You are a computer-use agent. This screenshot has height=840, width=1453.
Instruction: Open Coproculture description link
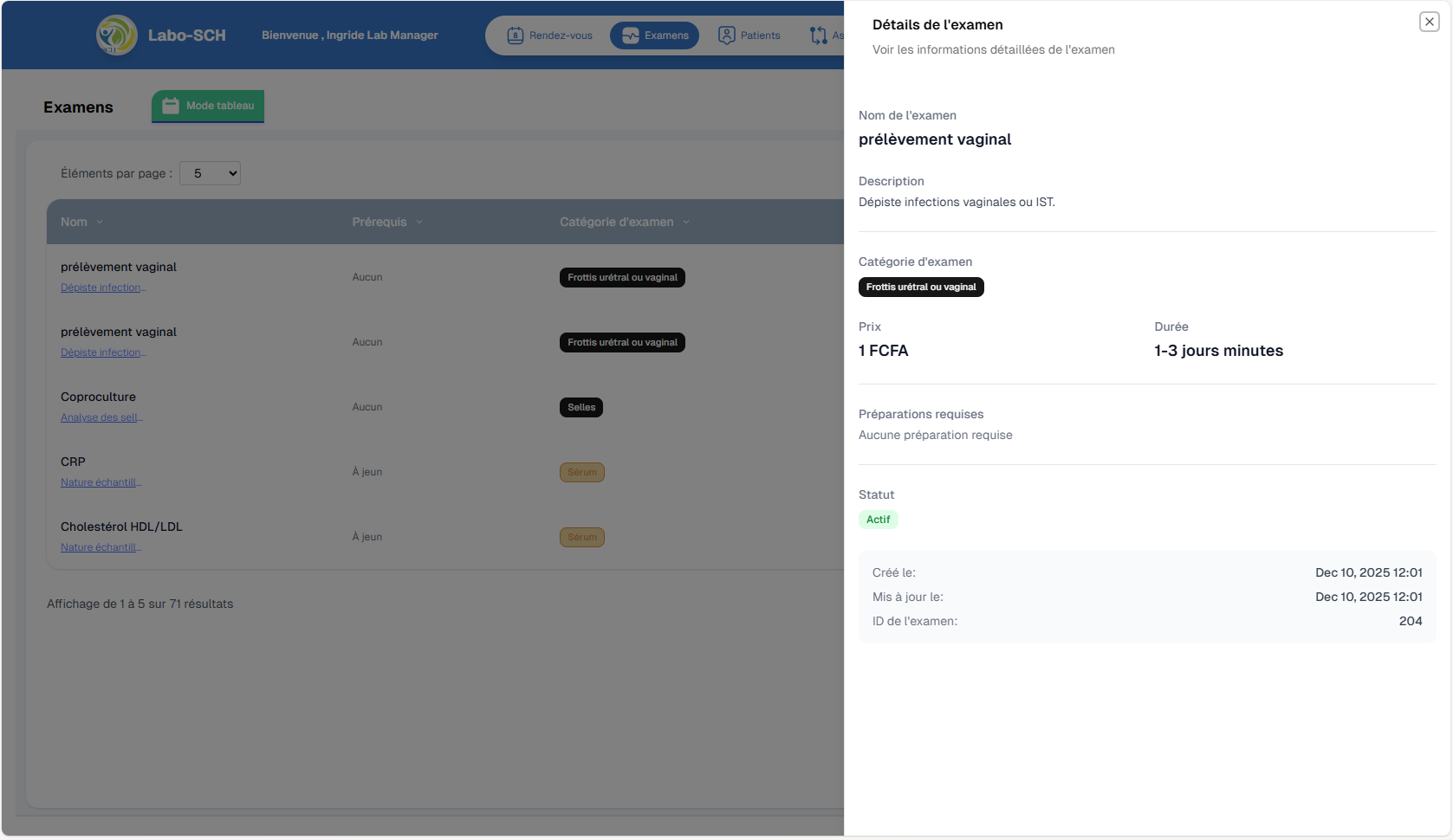coord(101,417)
